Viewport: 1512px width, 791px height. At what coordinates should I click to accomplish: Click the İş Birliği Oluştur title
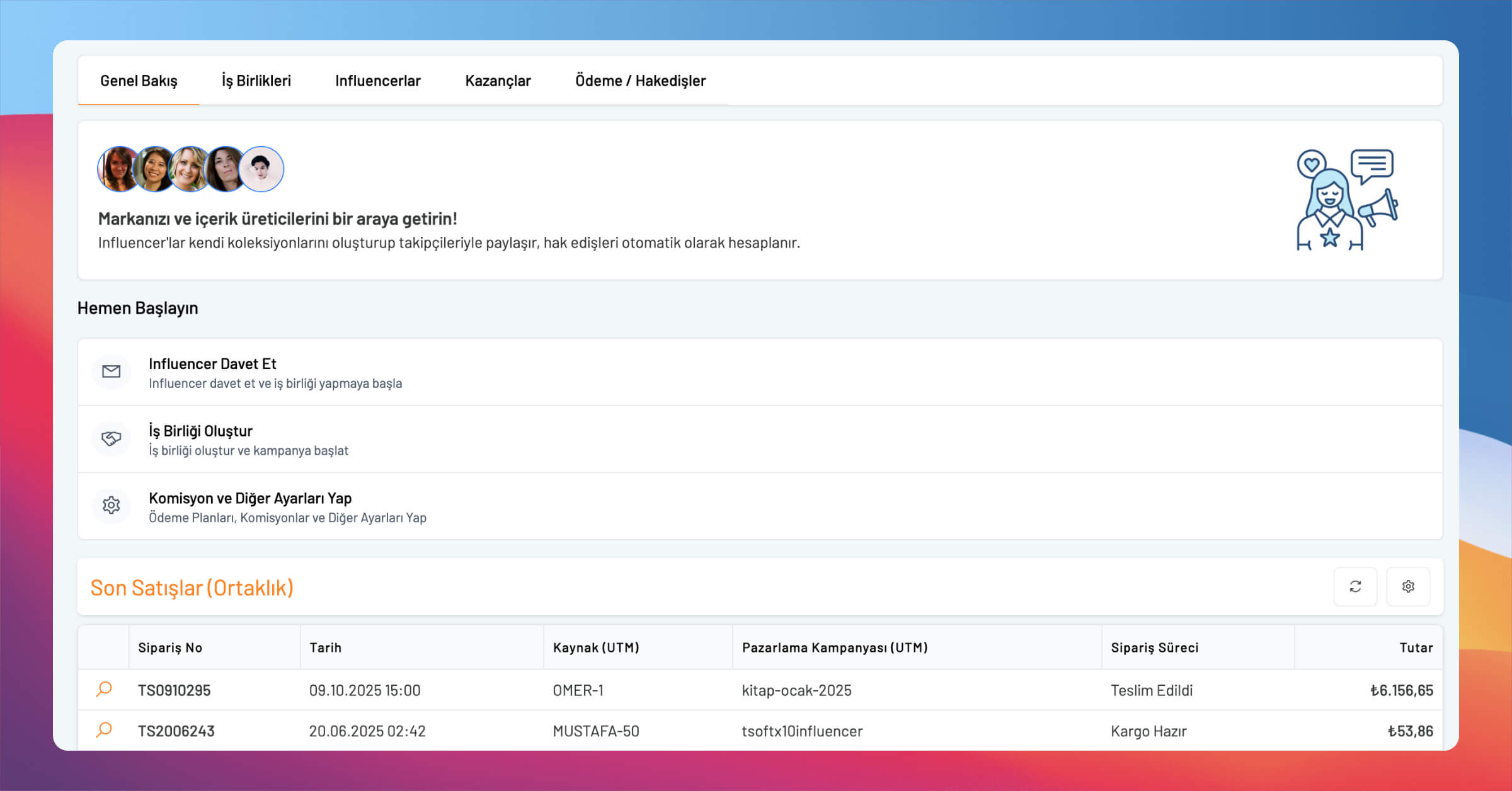[x=200, y=431]
